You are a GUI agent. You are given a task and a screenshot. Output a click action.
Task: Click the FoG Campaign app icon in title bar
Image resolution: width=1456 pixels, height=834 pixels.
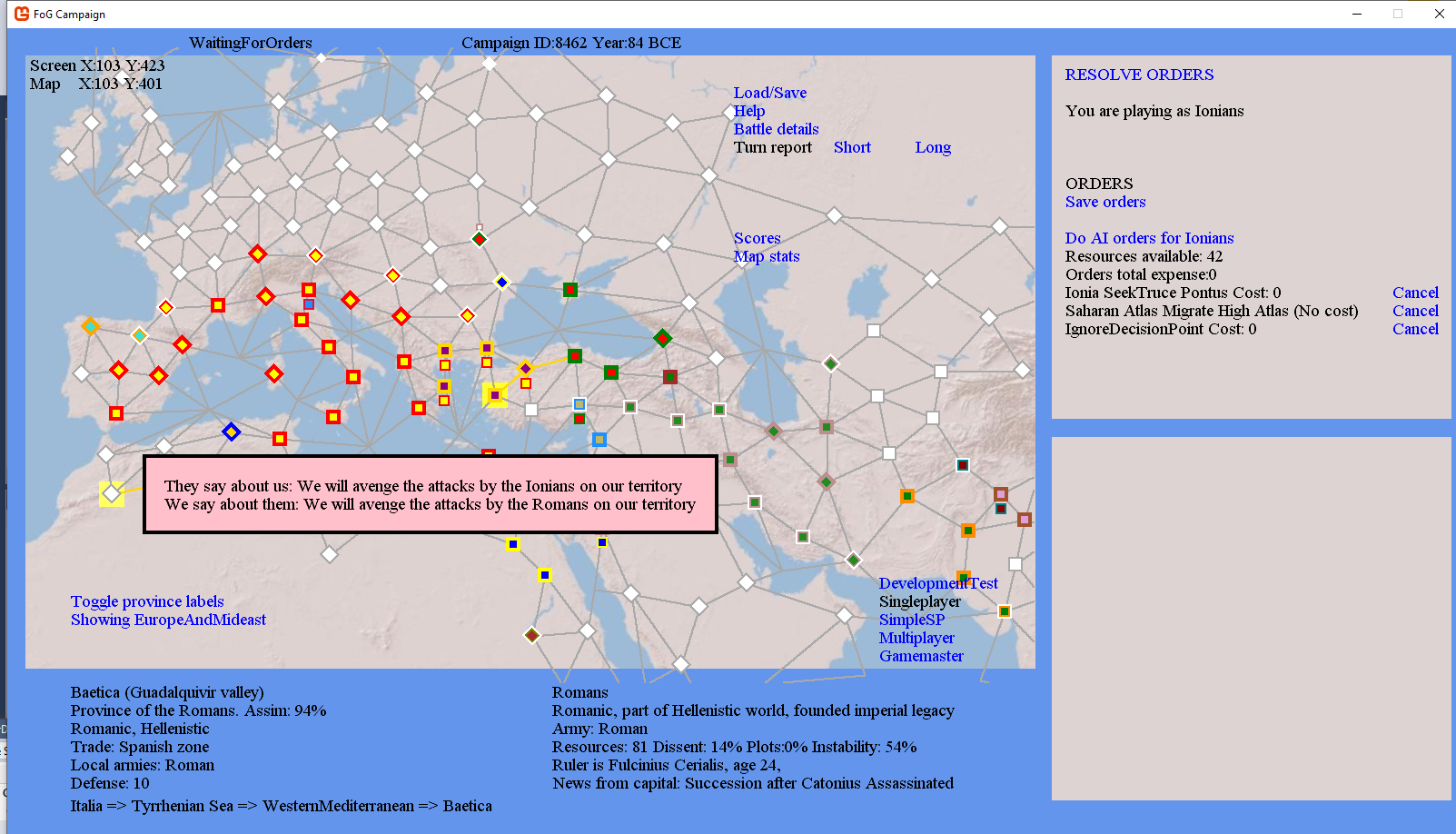(x=22, y=14)
